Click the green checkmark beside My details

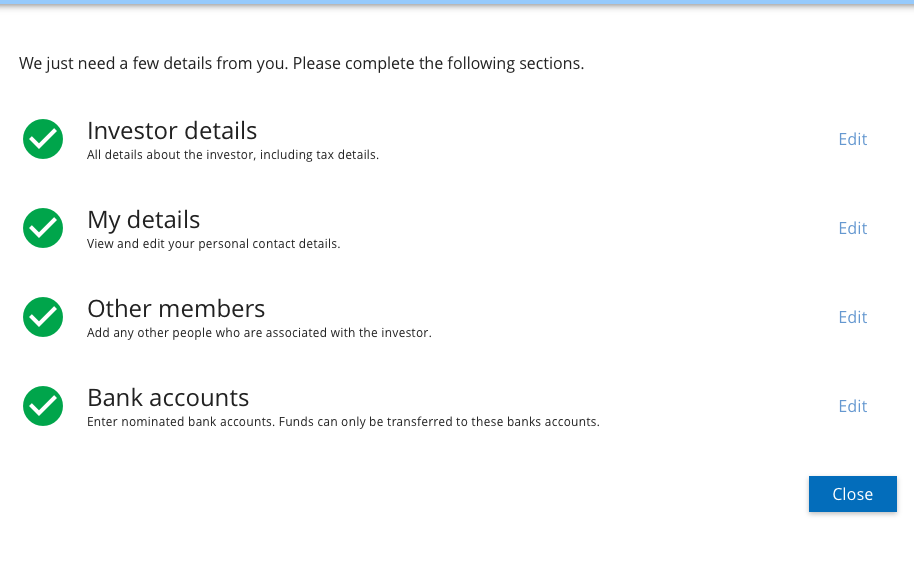click(x=43, y=228)
